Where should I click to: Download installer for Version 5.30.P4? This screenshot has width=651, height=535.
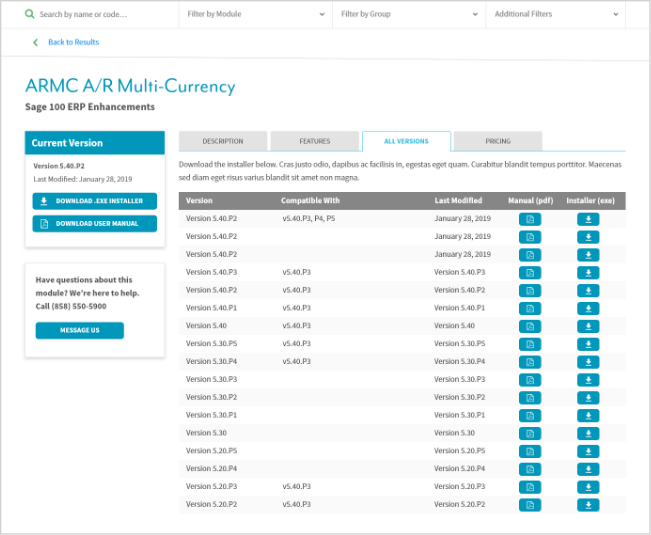point(588,362)
